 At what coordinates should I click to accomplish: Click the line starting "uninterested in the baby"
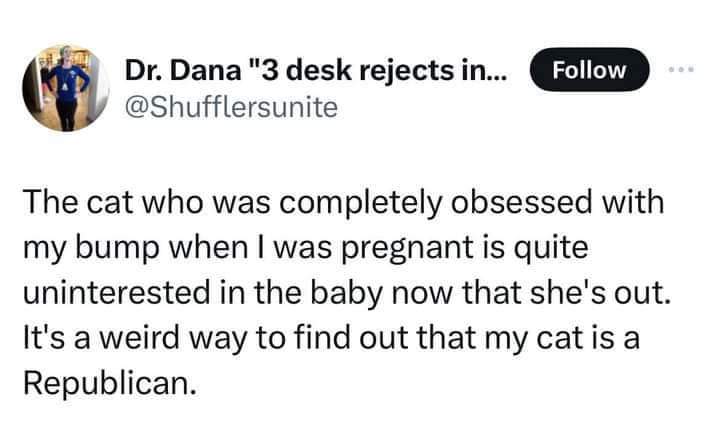[x=347, y=293]
